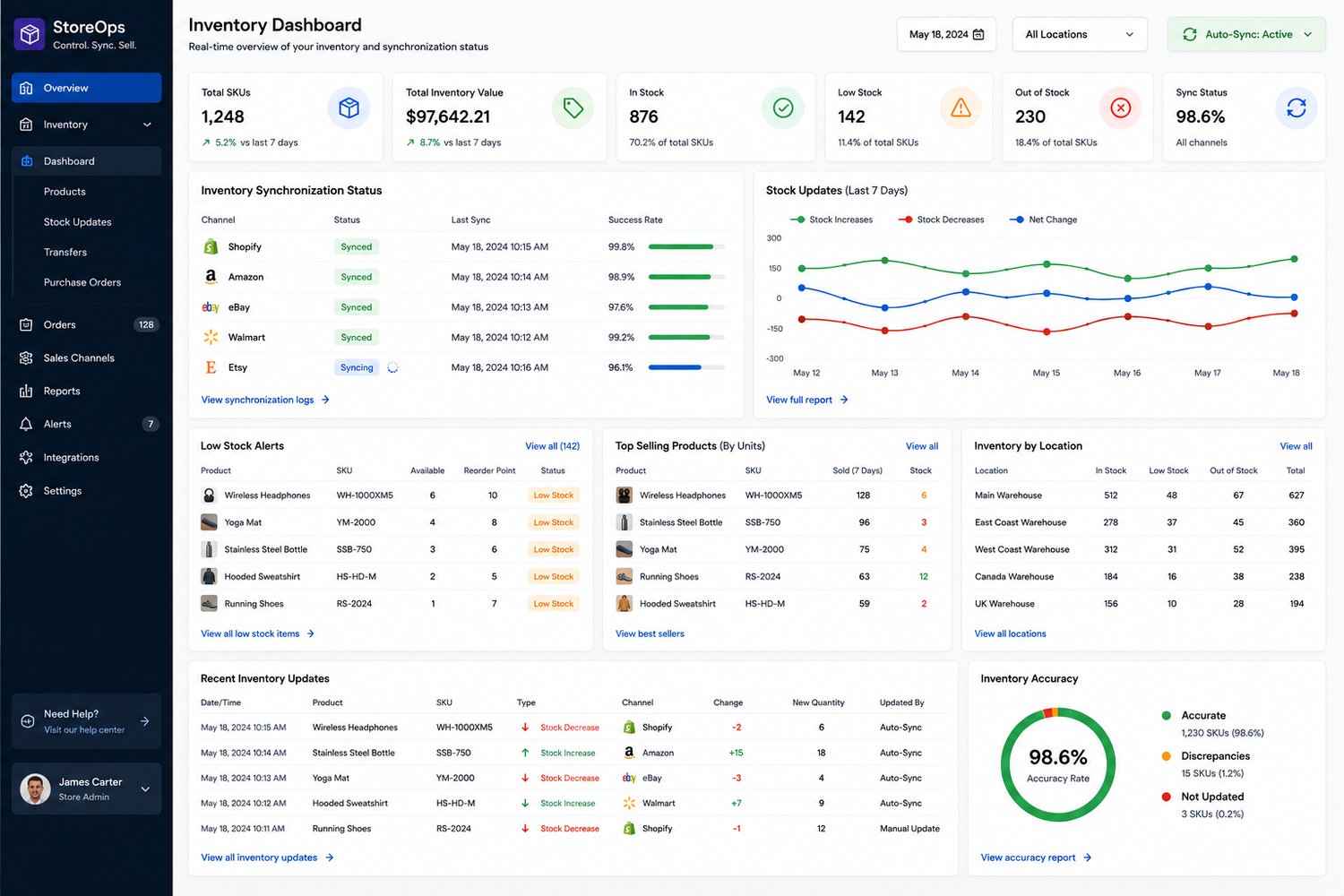Toggle Net Change series in chart legend
The image size is (1344, 896).
point(1044,220)
